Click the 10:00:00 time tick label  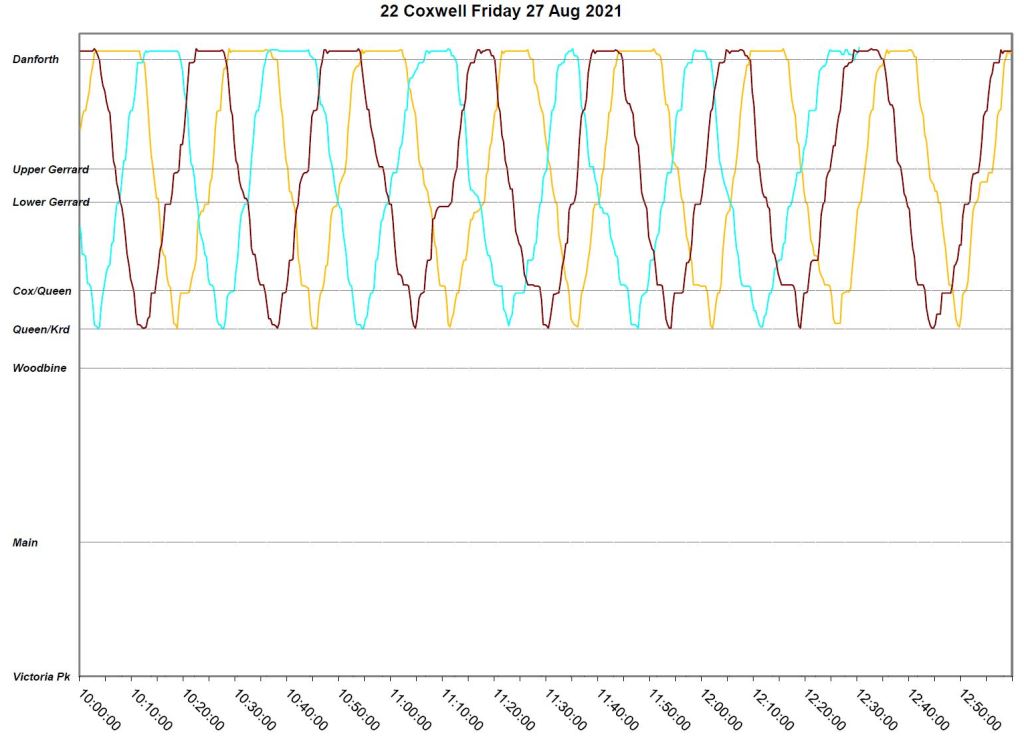pos(100,708)
